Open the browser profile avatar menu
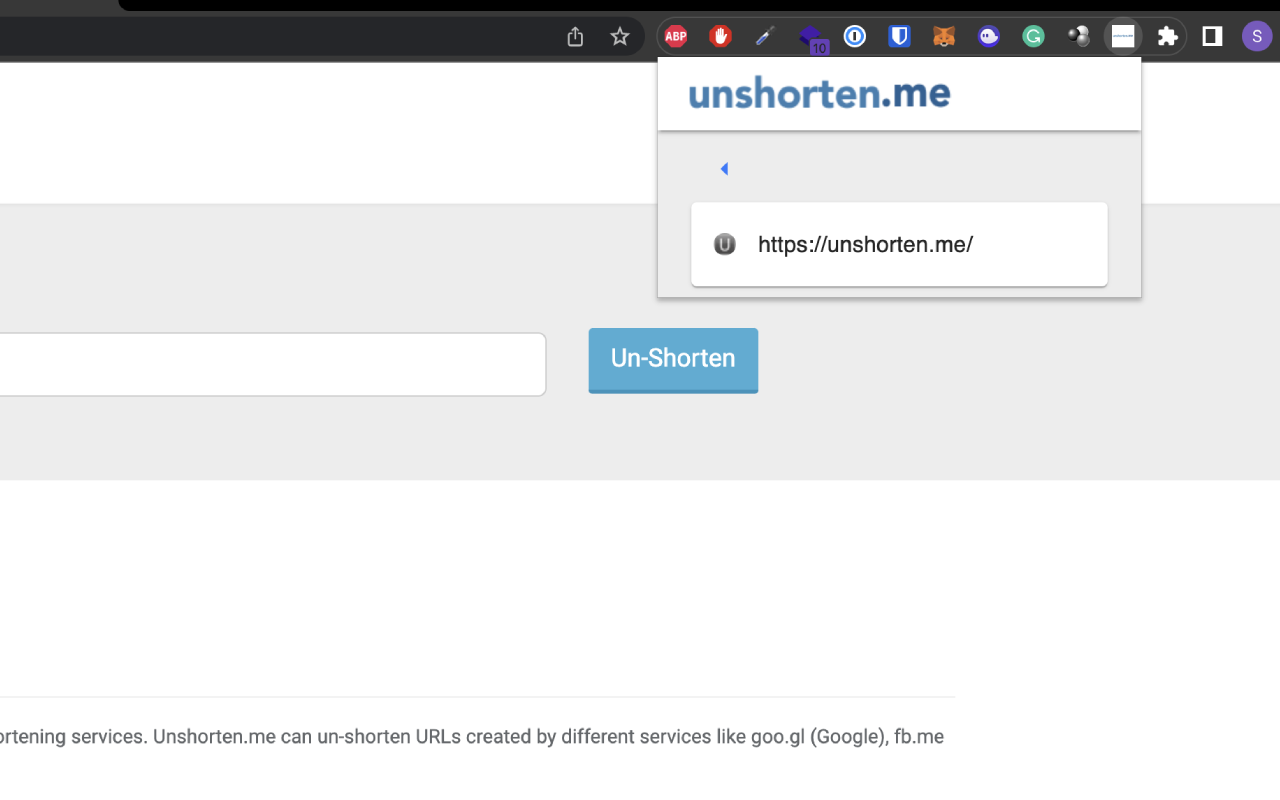The height and width of the screenshot is (800, 1280). (1256, 36)
